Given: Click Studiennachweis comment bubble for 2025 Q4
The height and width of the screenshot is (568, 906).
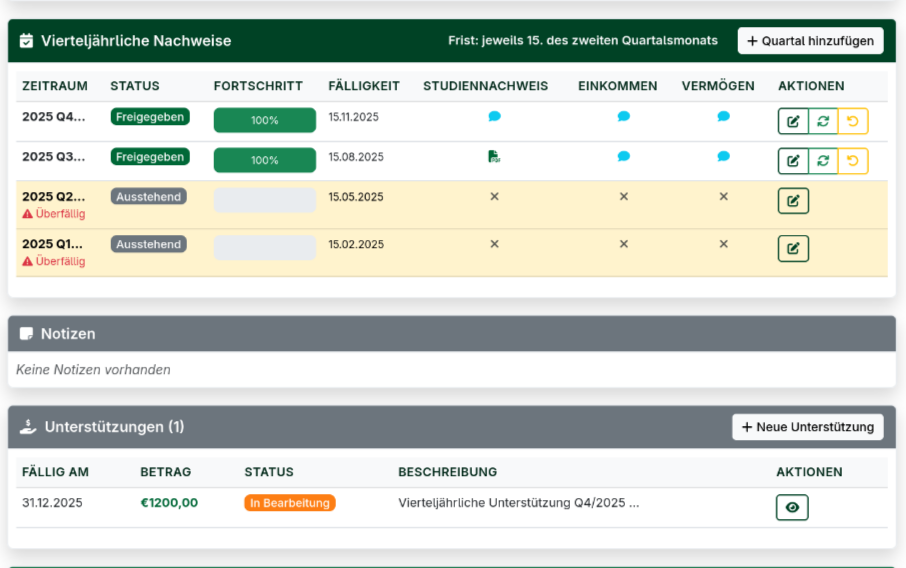Looking at the screenshot, I should (x=494, y=117).
